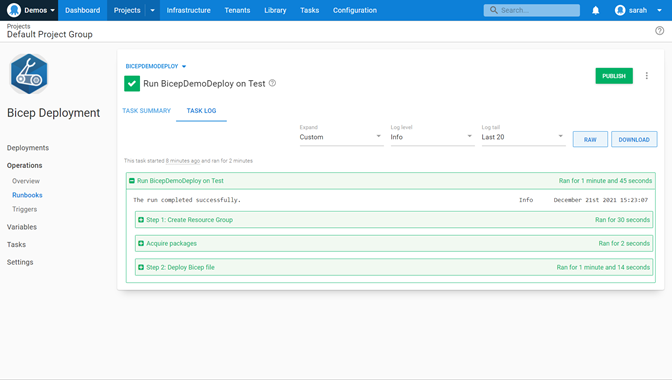Click the search magnifier icon
Screen dimensions: 672x380
(494, 10)
